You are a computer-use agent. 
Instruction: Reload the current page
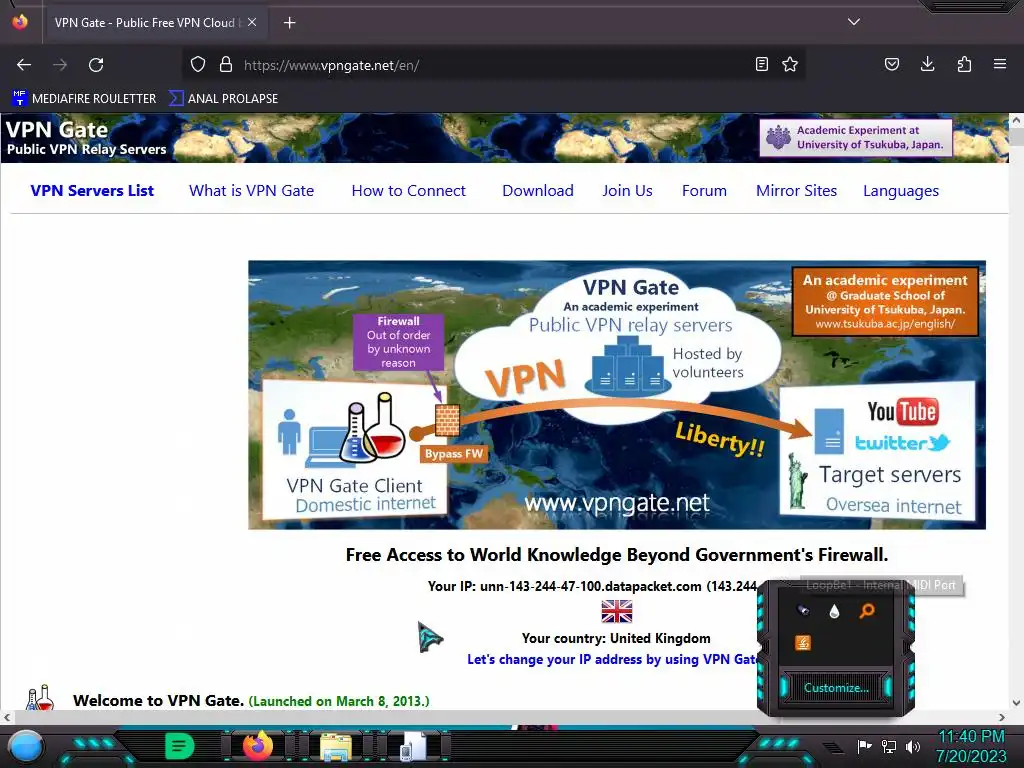pos(96,65)
